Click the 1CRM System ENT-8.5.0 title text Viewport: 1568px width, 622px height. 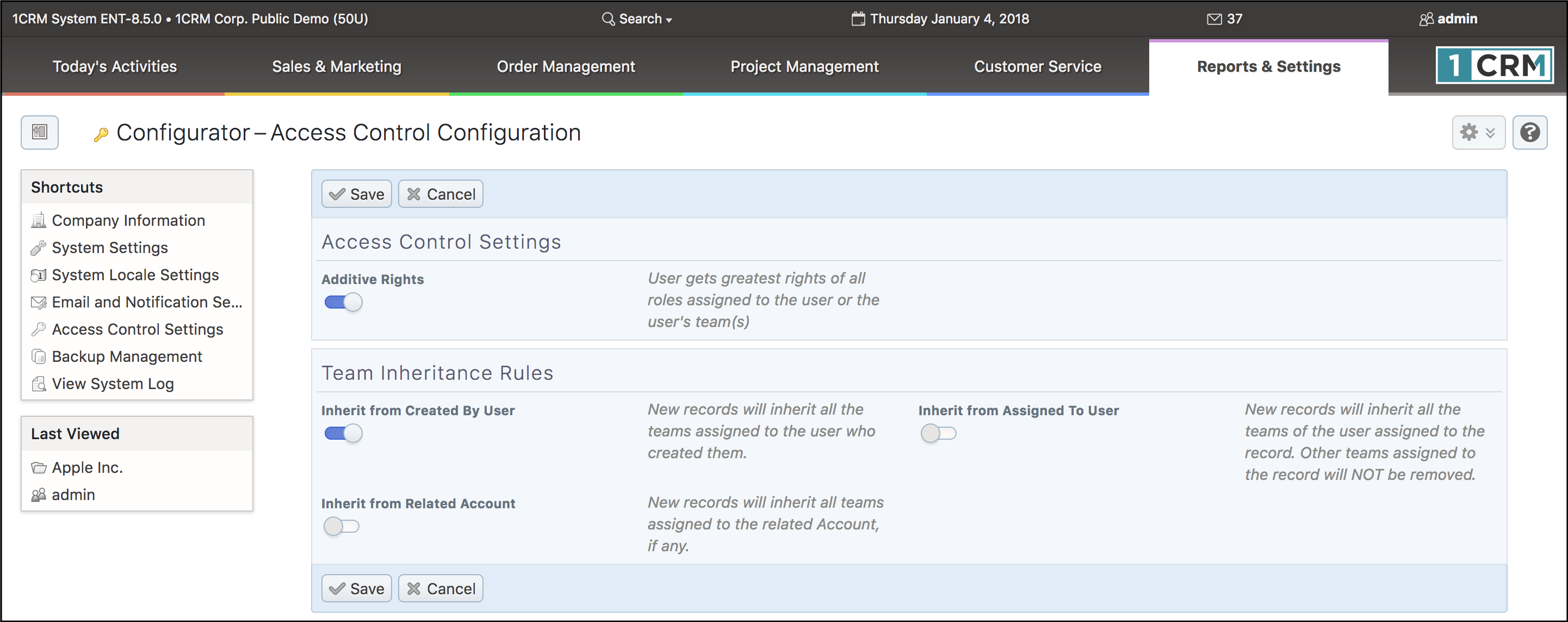coord(87,19)
